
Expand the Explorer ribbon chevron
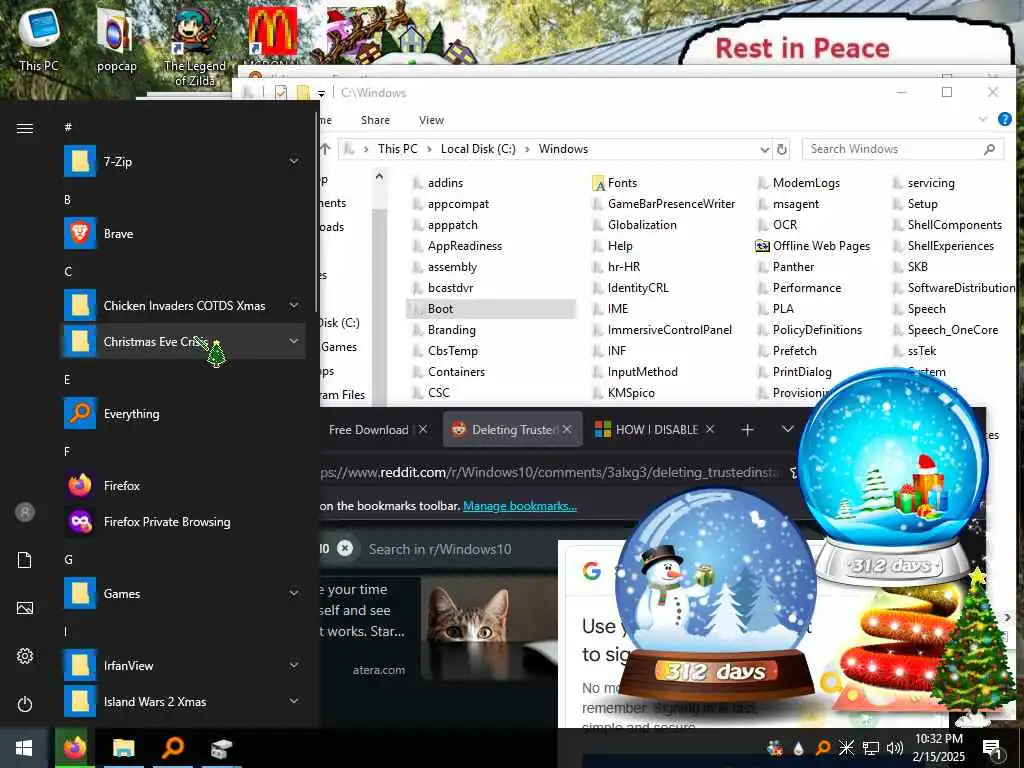tap(982, 119)
